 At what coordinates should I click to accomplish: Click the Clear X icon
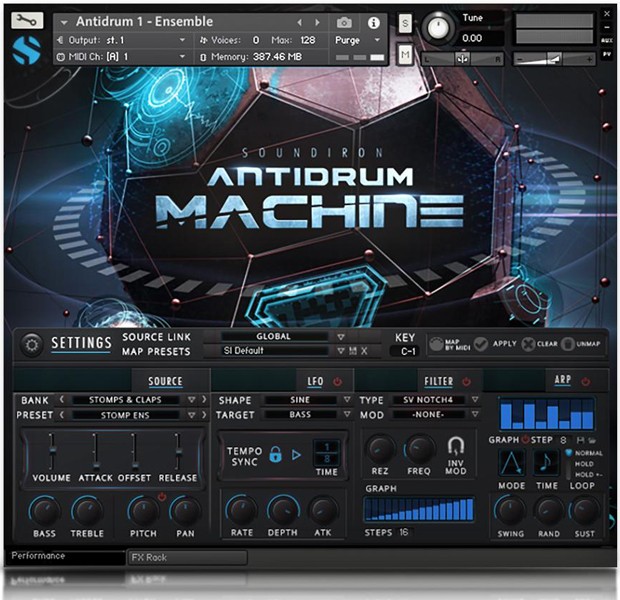click(x=528, y=344)
